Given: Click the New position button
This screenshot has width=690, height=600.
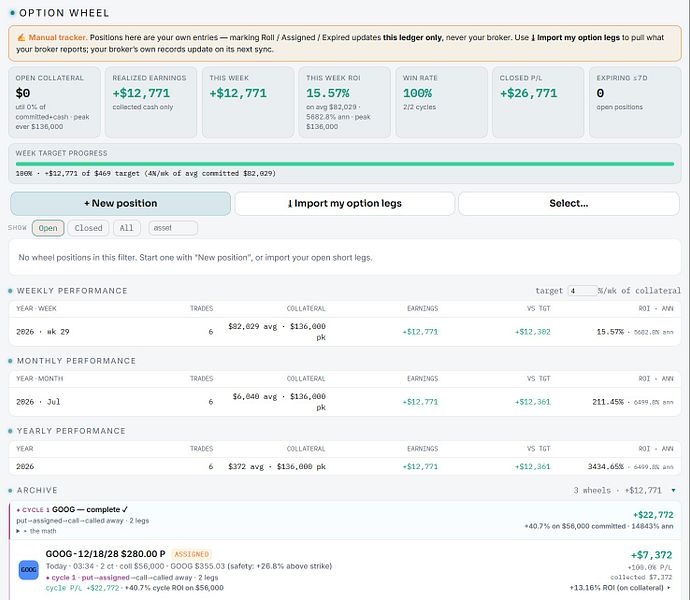Looking at the screenshot, I should click(121, 203).
